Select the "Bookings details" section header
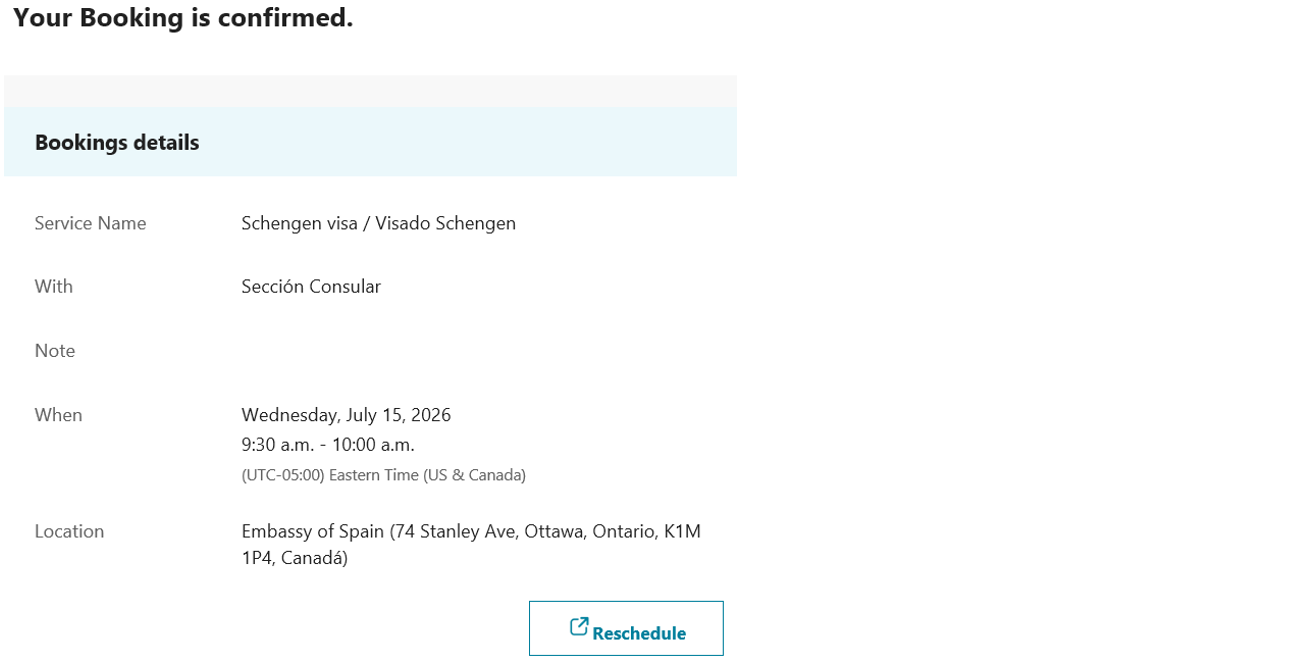The image size is (1289, 666). point(117,143)
